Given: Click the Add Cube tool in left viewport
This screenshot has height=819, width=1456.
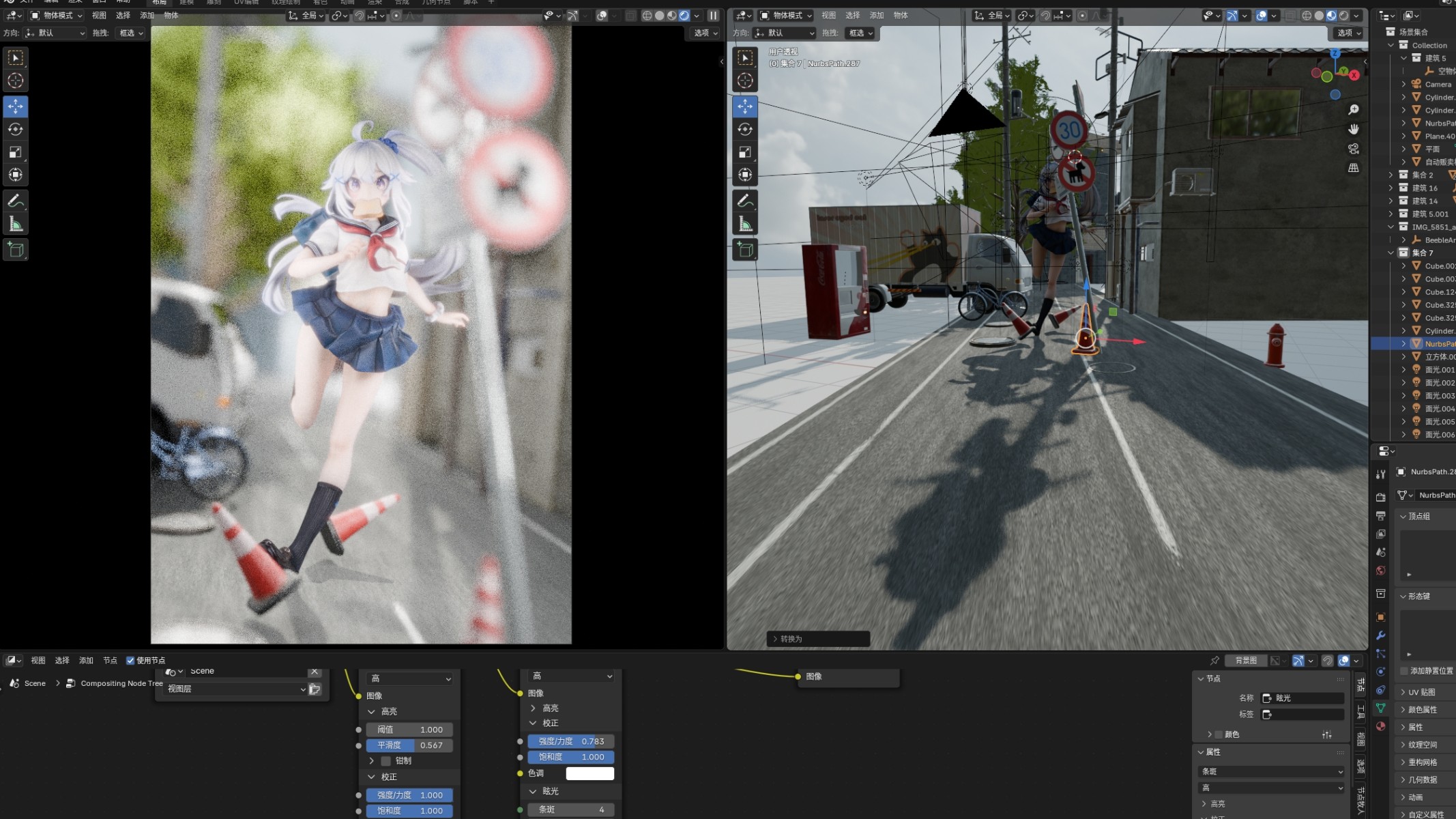Looking at the screenshot, I should pos(15,250).
